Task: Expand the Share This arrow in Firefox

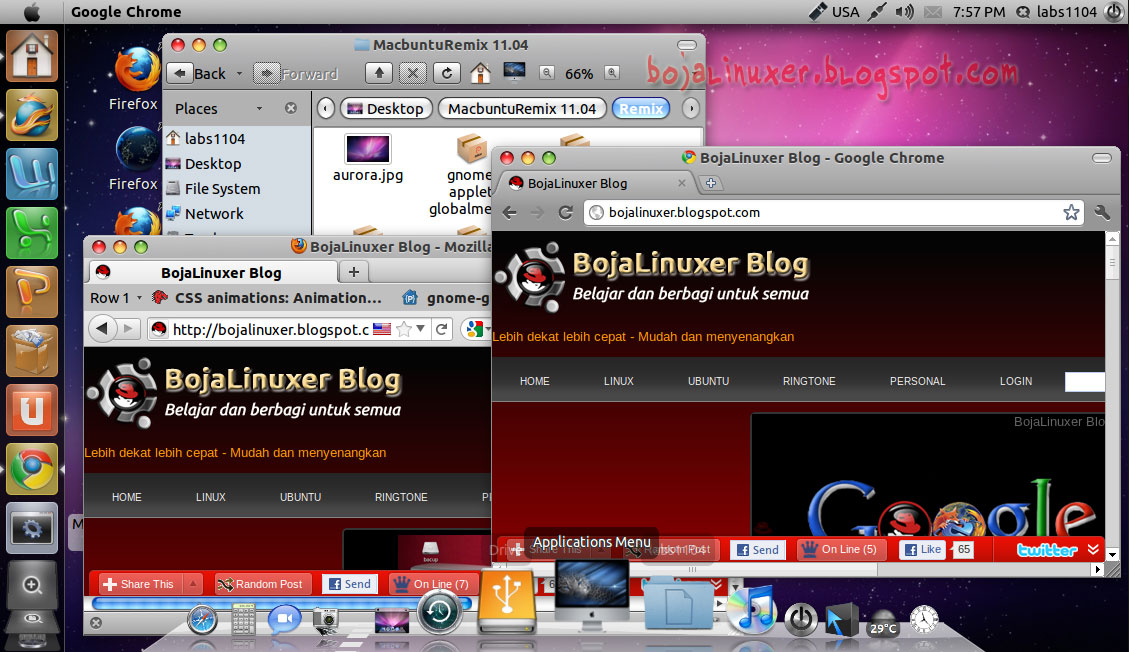Action: (x=193, y=584)
